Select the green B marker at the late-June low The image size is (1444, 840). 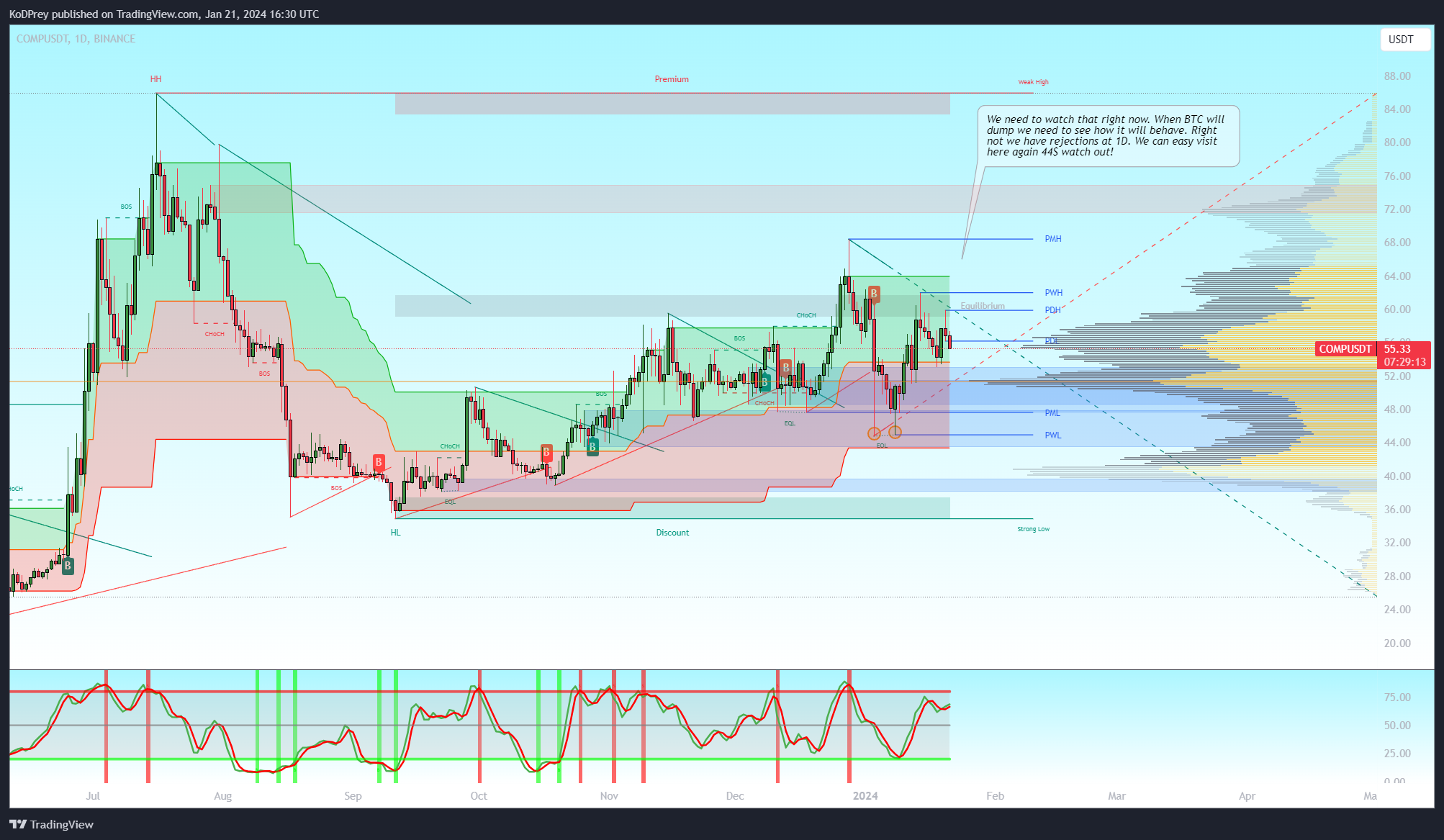(x=68, y=566)
